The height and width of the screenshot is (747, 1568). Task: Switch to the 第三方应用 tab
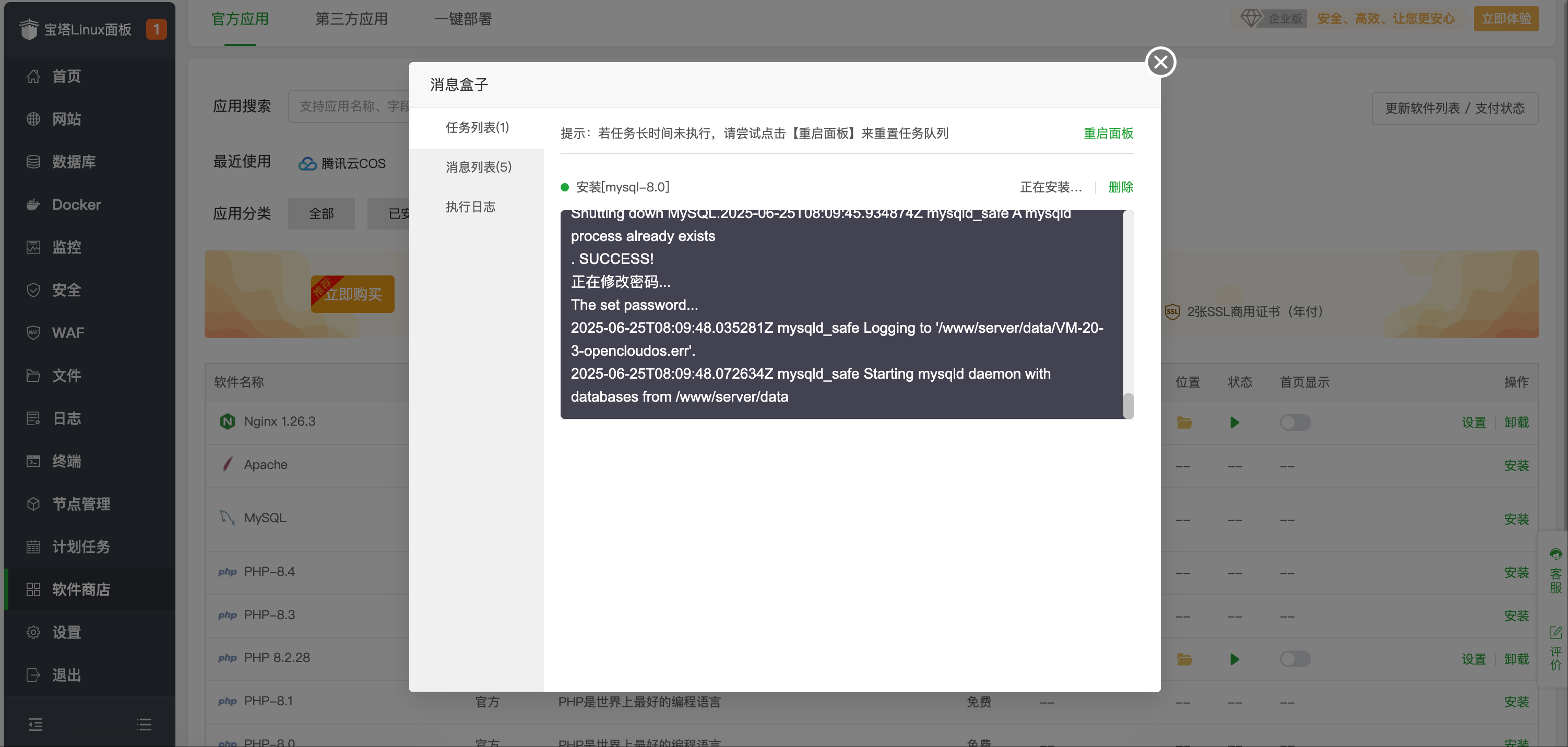click(352, 19)
